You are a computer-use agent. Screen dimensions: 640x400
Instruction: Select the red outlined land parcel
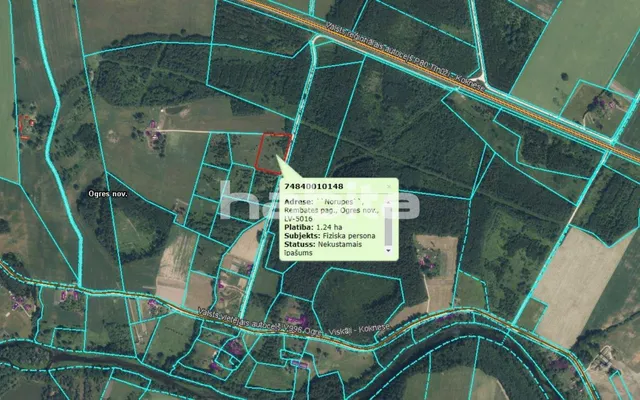click(273, 153)
